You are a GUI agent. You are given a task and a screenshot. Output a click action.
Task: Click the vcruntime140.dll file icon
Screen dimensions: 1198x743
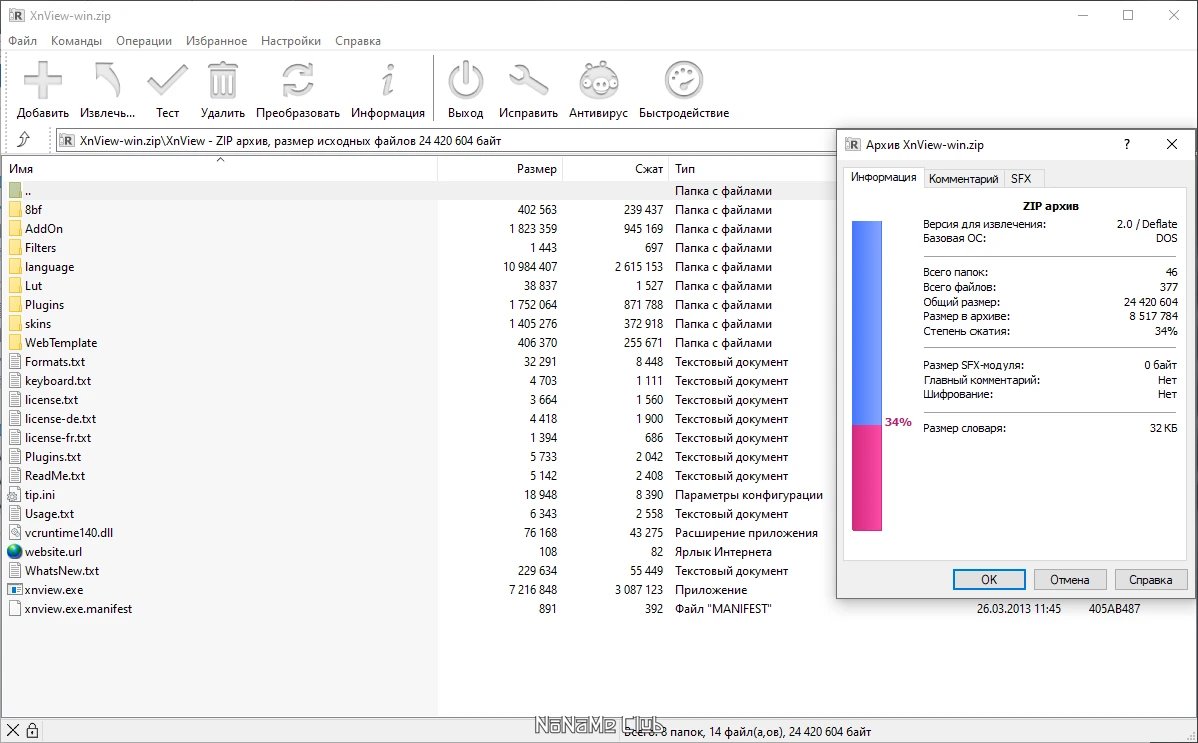[15, 533]
